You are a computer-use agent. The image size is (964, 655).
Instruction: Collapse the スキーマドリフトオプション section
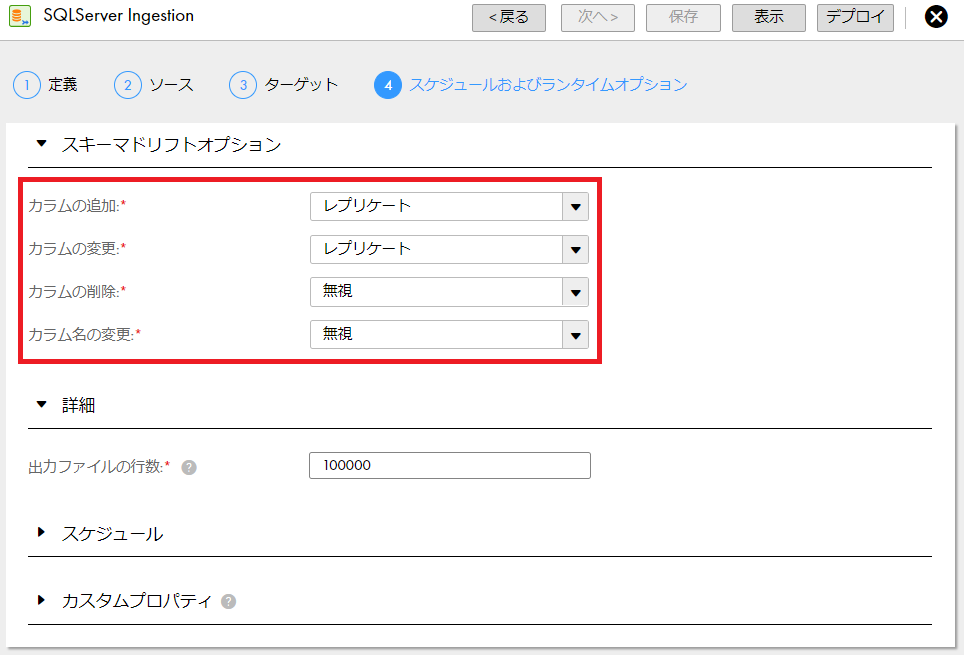(x=41, y=144)
